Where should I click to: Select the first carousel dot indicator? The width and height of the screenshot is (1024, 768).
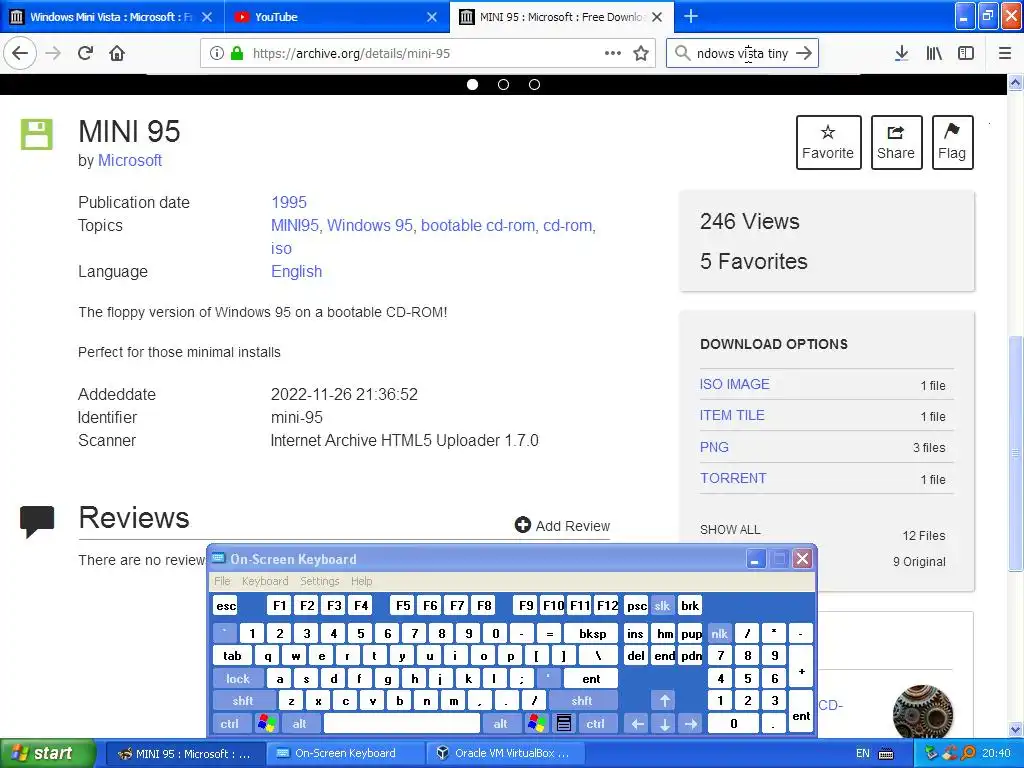[472, 84]
